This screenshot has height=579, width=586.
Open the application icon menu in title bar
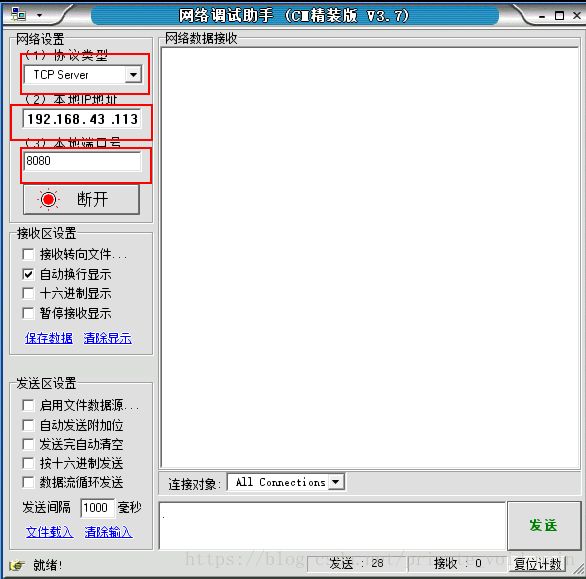(x=19, y=15)
